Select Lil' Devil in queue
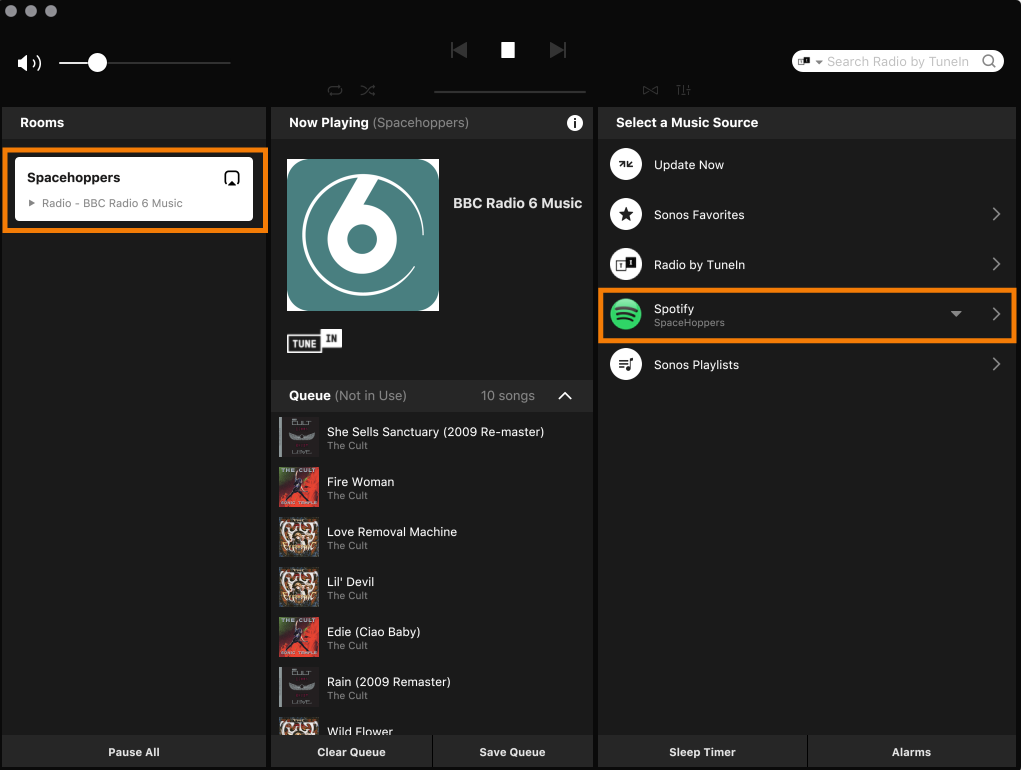 (x=432, y=588)
